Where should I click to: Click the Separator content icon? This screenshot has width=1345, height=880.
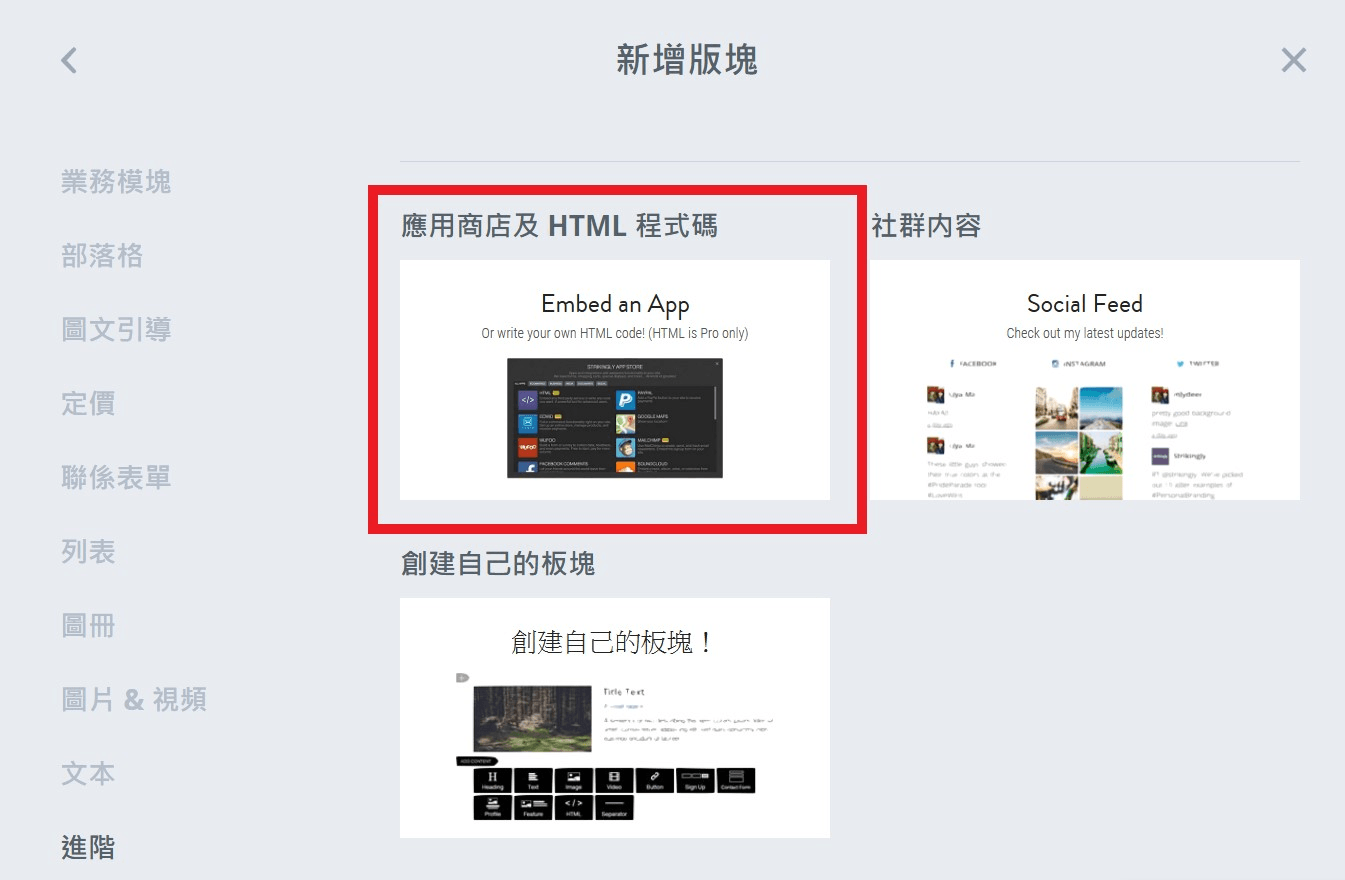click(614, 806)
